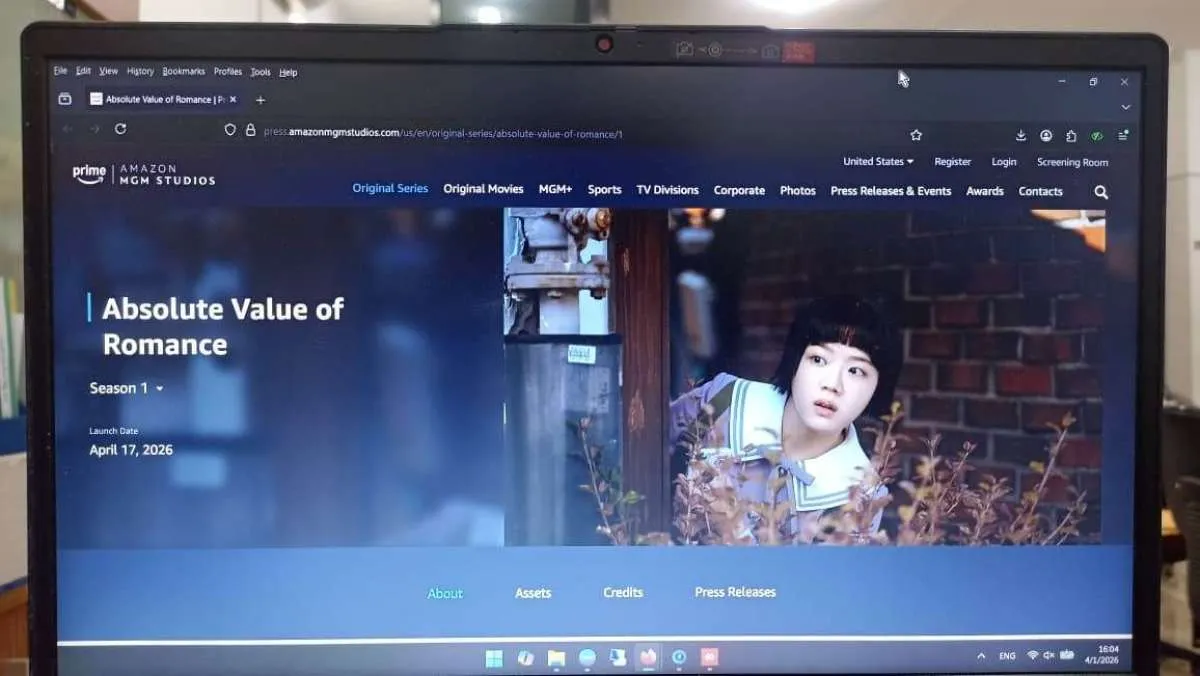Switch to the Credits tab
Viewport: 1200px width, 676px height.
622,592
